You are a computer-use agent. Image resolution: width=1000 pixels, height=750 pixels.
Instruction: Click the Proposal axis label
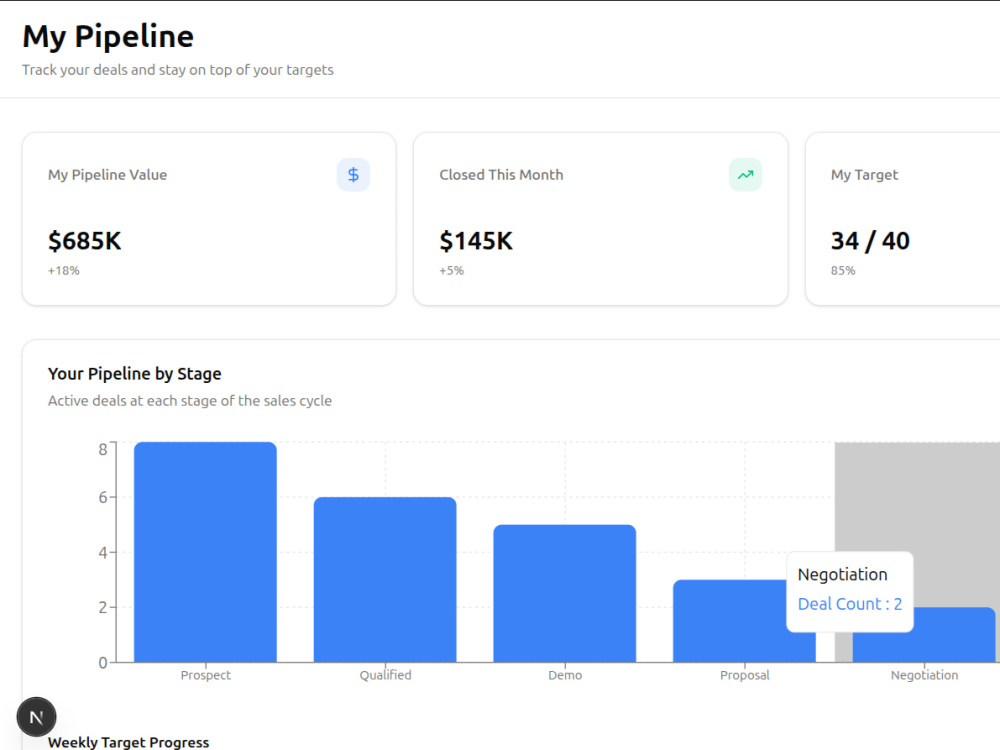[x=745, y=675]
